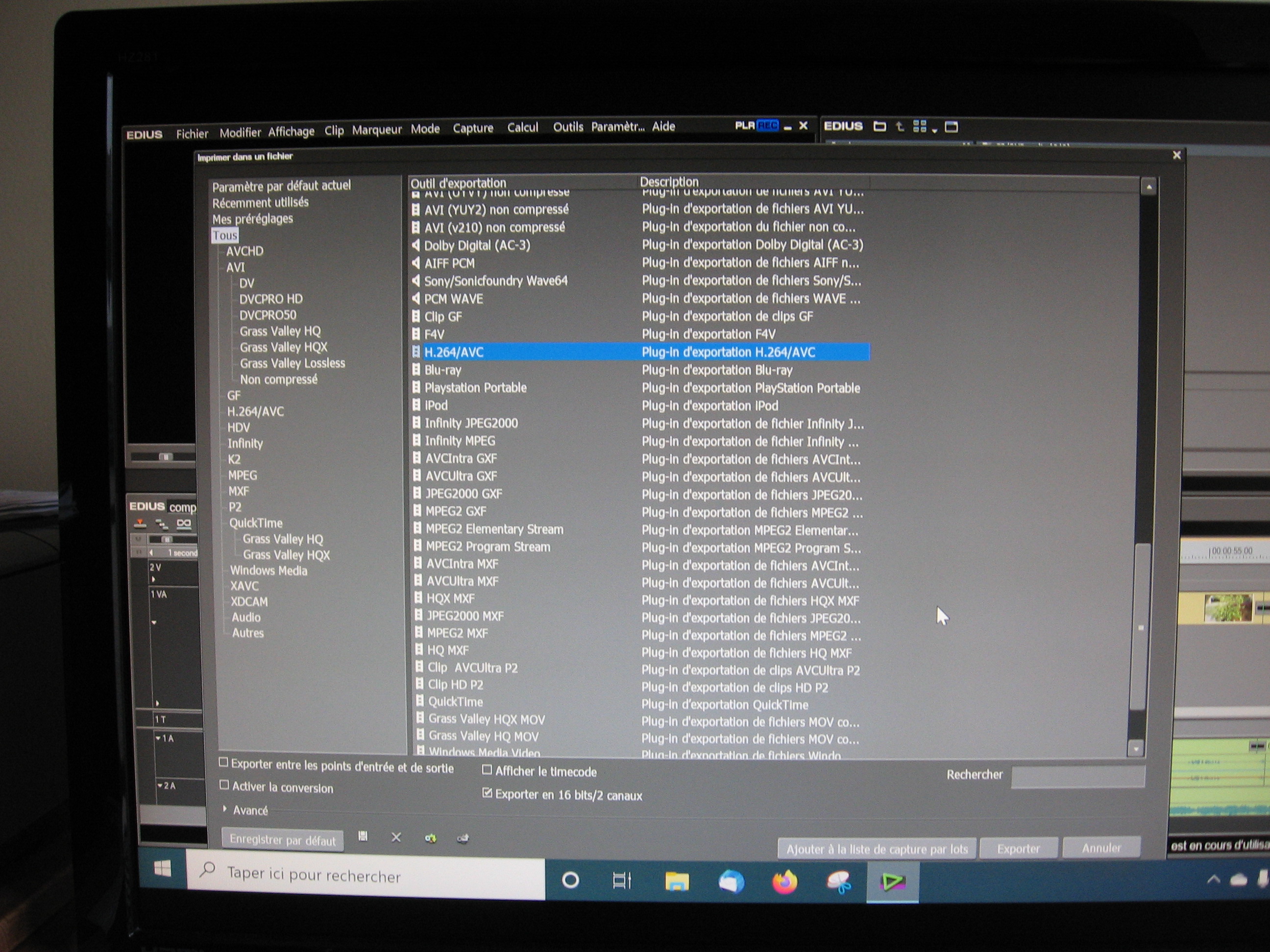1270x952 pixels.
Task: Open the Fichier menu
Action: click(192, 134)
